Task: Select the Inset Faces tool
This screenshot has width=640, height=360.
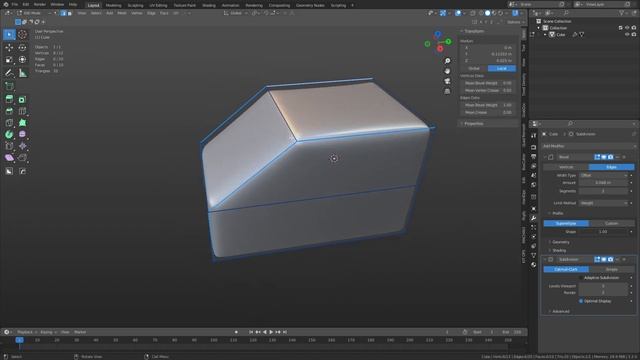Action: click(x=22, y=99)
